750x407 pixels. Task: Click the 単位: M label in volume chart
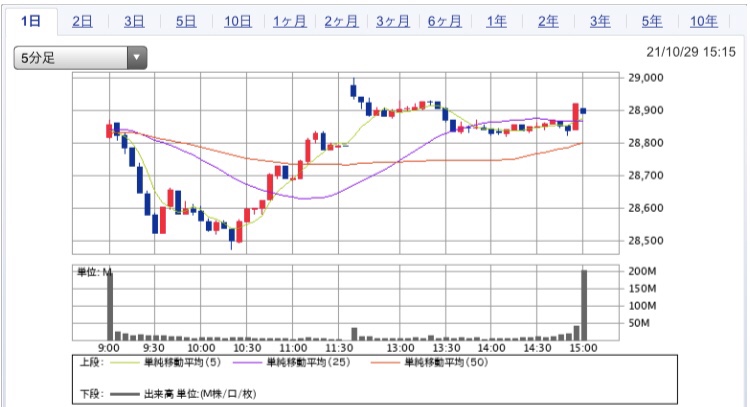[x=94, y=272]
